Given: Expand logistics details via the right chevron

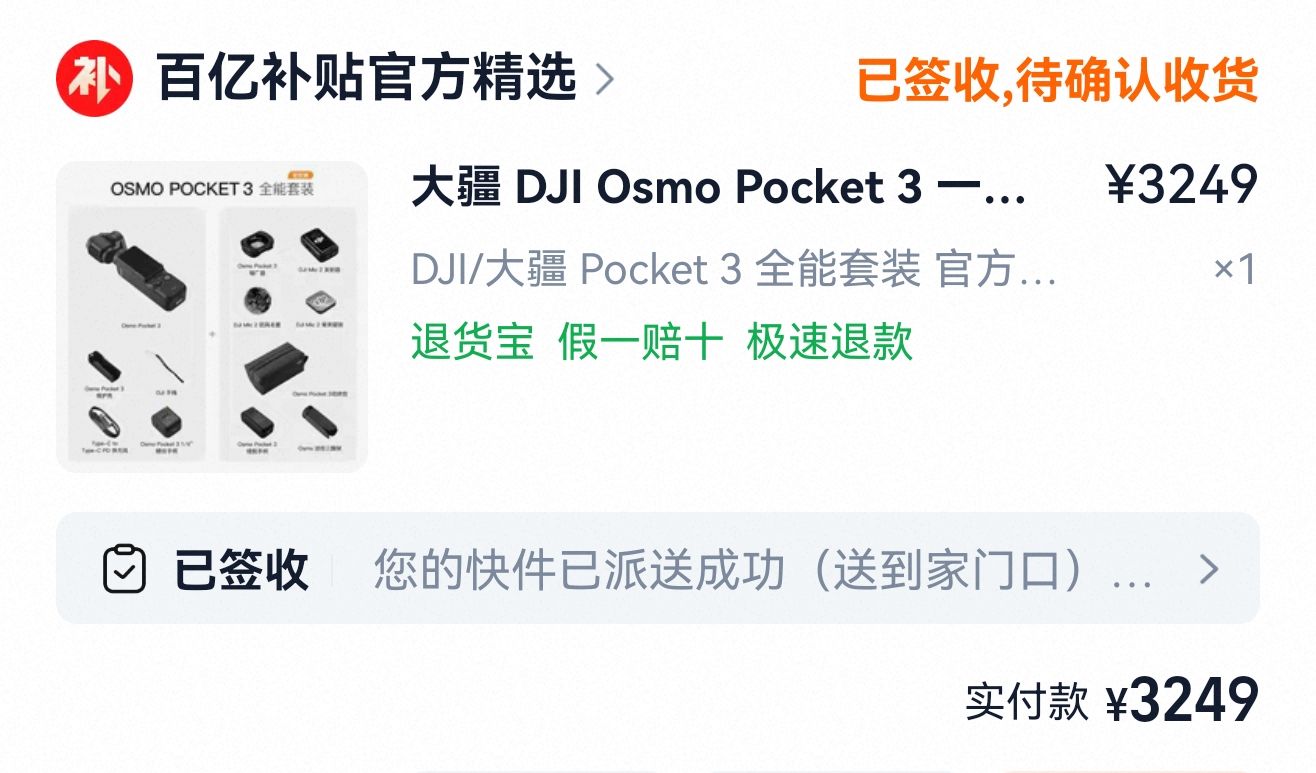Looking at the screenshot, I should point(1210,569).
